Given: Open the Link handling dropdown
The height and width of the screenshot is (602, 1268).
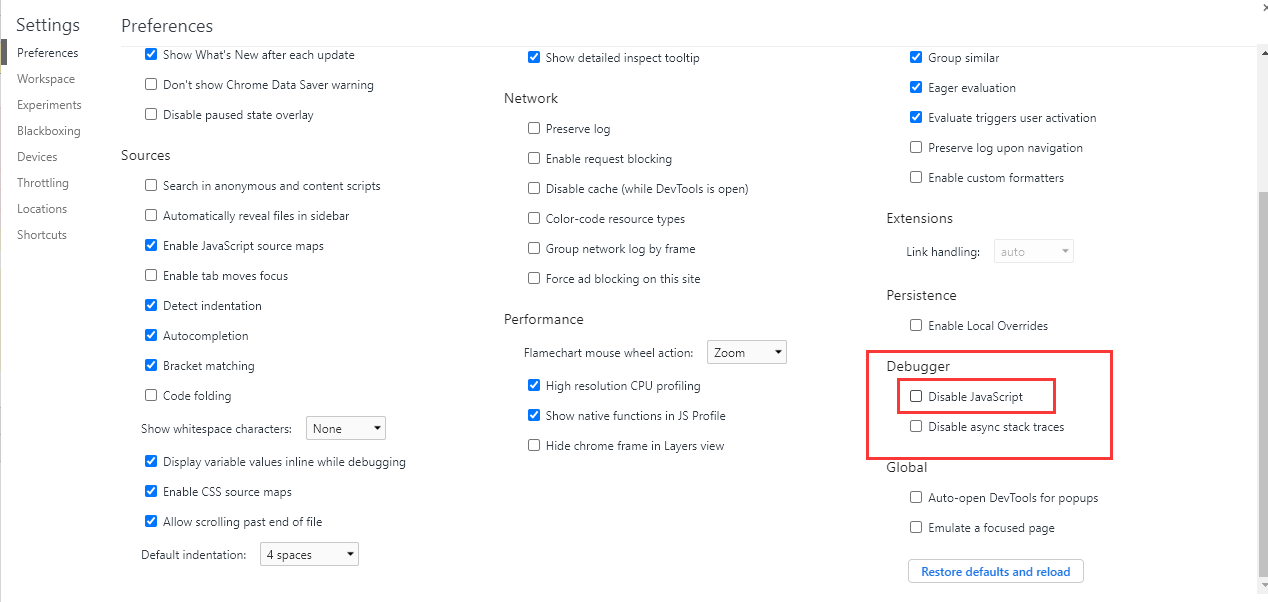Looking at the screenshot, I should click(1033, 252).
